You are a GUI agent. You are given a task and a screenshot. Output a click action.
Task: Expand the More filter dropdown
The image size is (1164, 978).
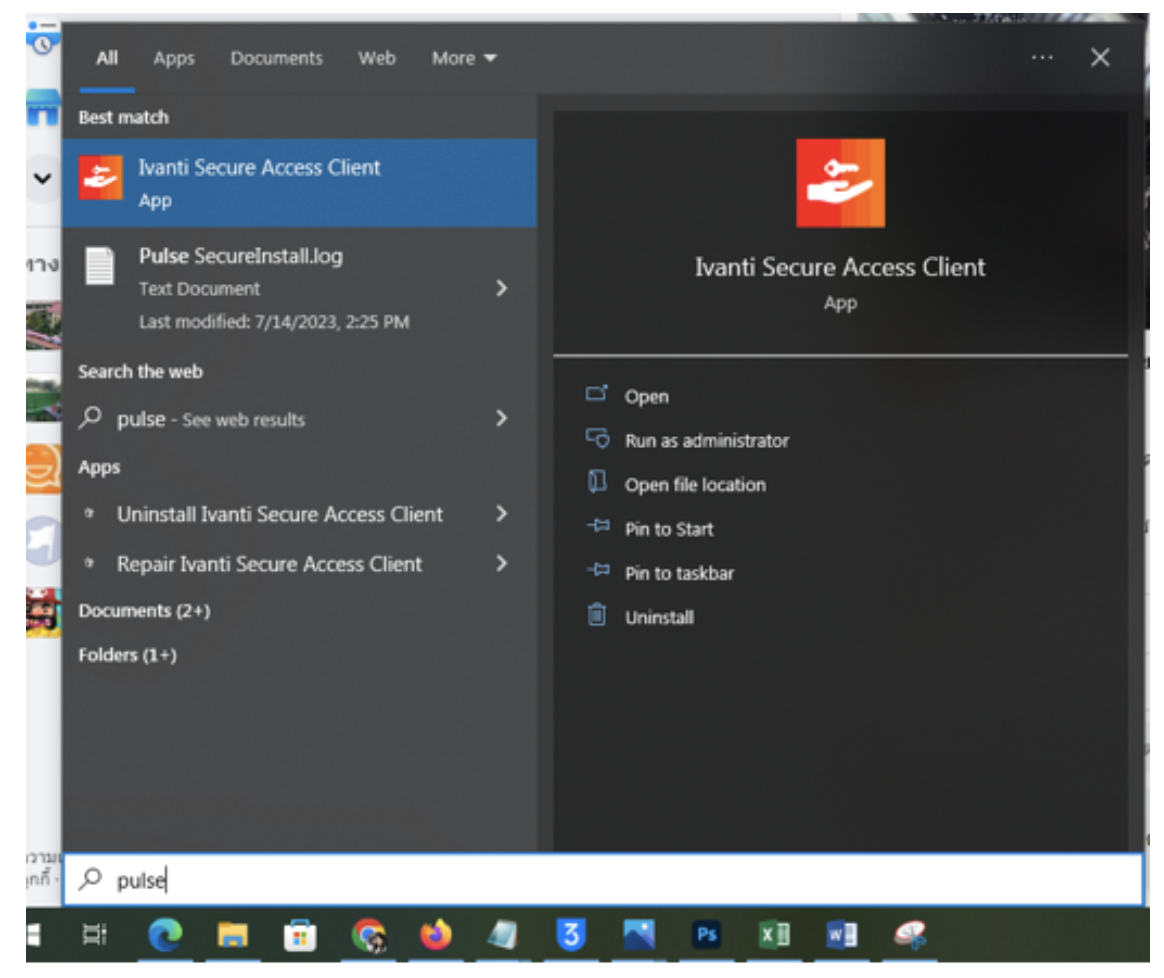pos(463,59)
